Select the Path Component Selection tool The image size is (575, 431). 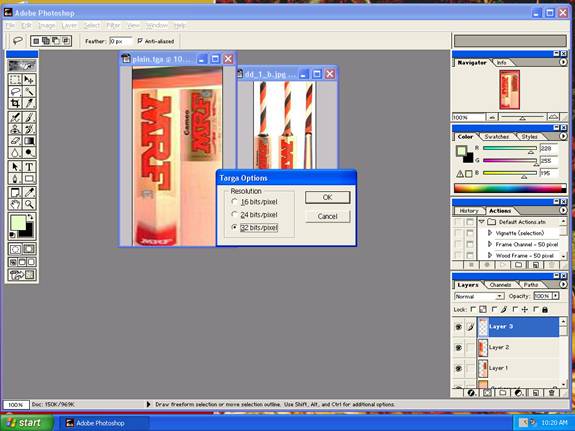click(x=15, y=167)
